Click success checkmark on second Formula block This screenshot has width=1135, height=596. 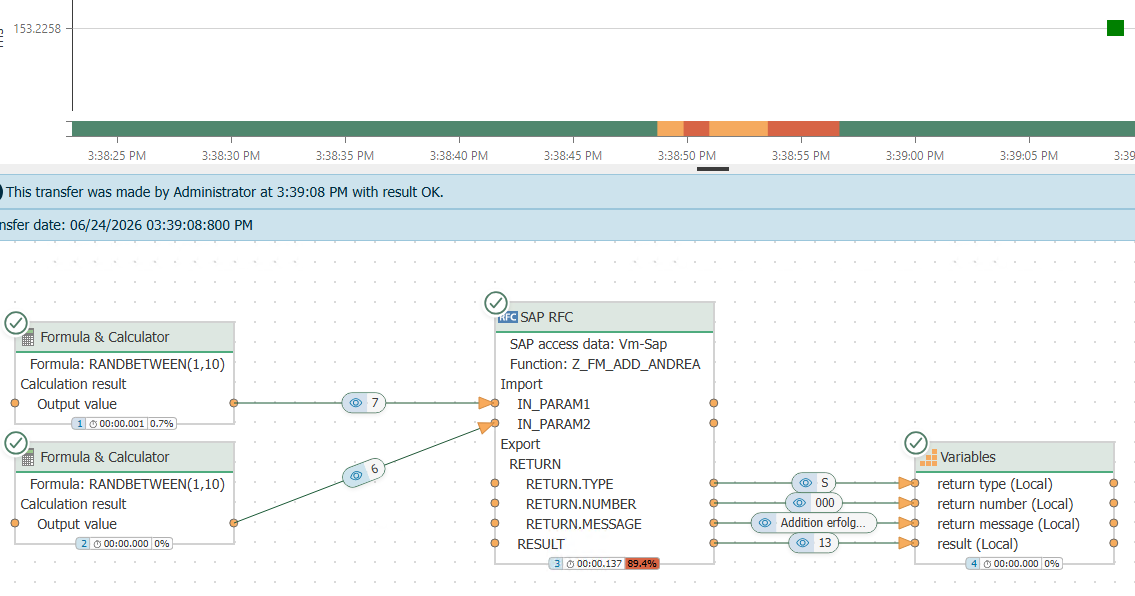click(x=16, y=442)
